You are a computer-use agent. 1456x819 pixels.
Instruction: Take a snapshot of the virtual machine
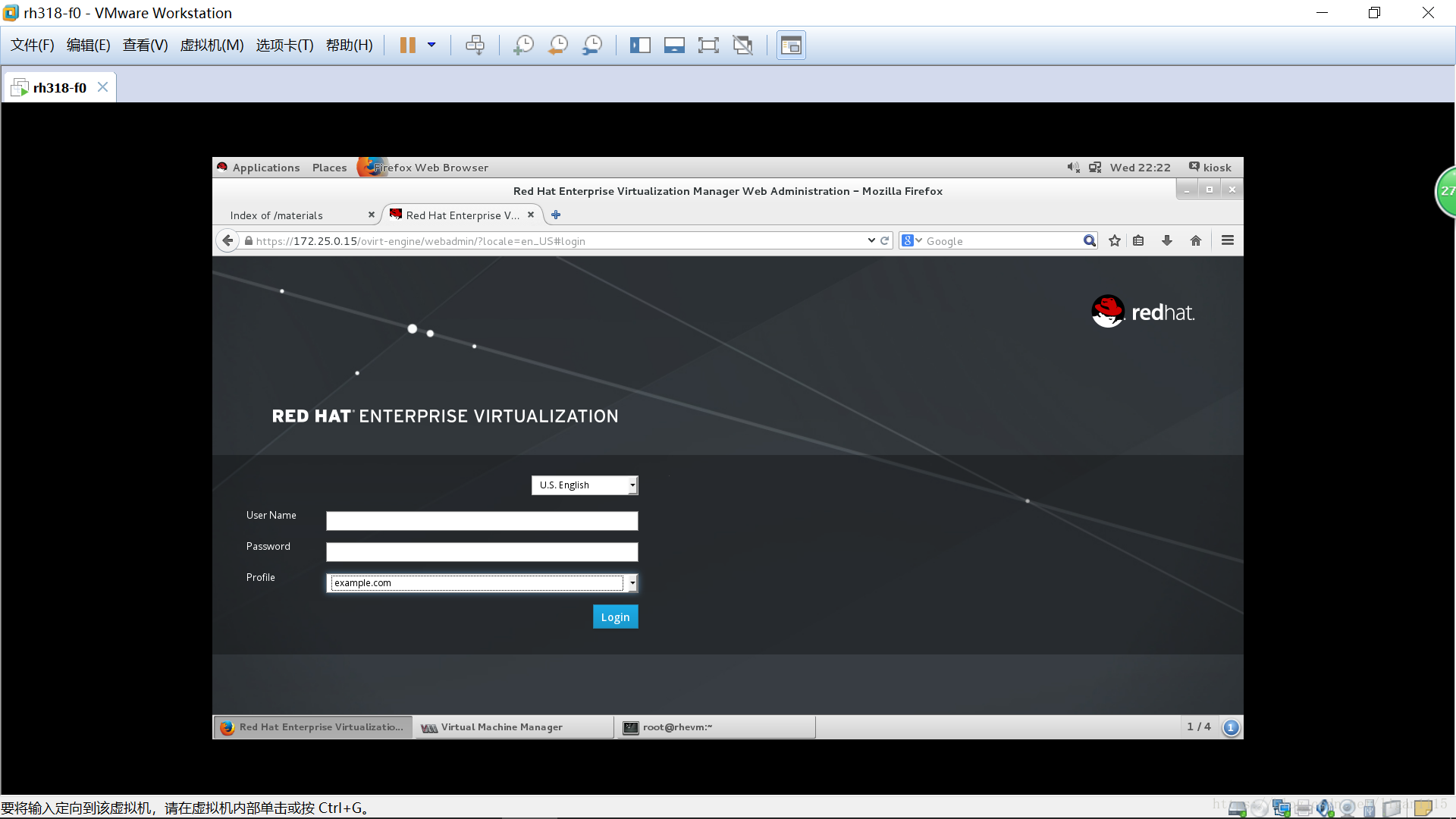point(523,45)
